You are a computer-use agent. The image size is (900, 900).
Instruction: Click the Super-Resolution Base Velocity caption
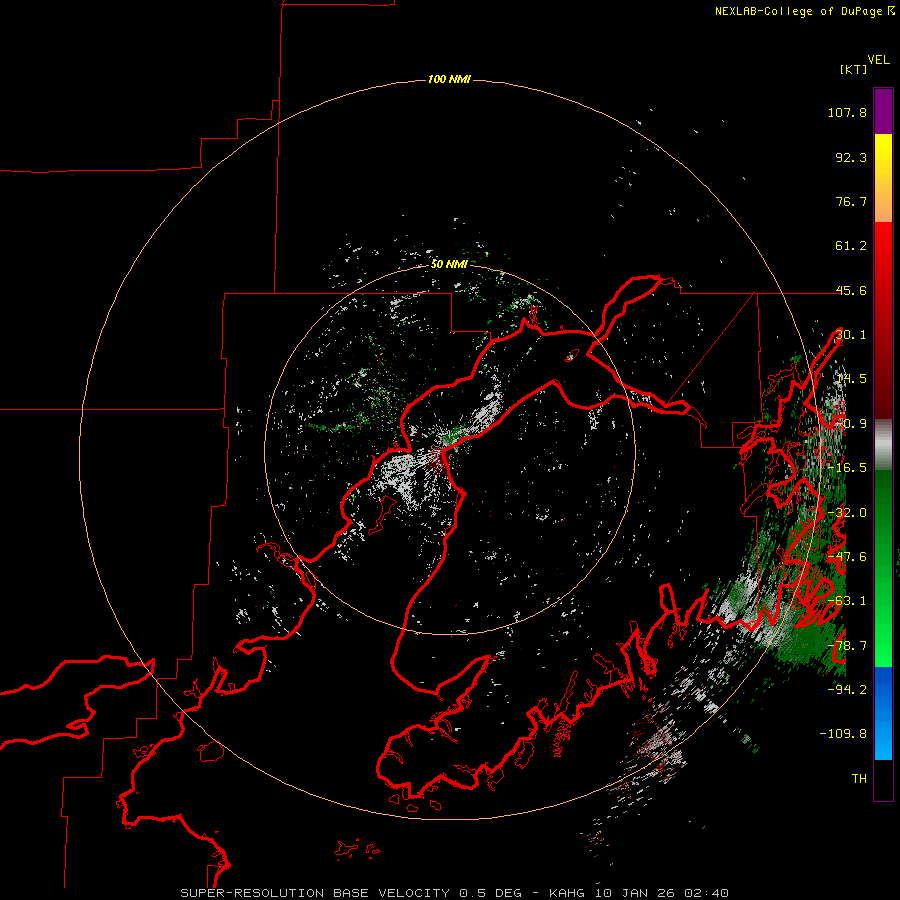click(x=455, y=893)
